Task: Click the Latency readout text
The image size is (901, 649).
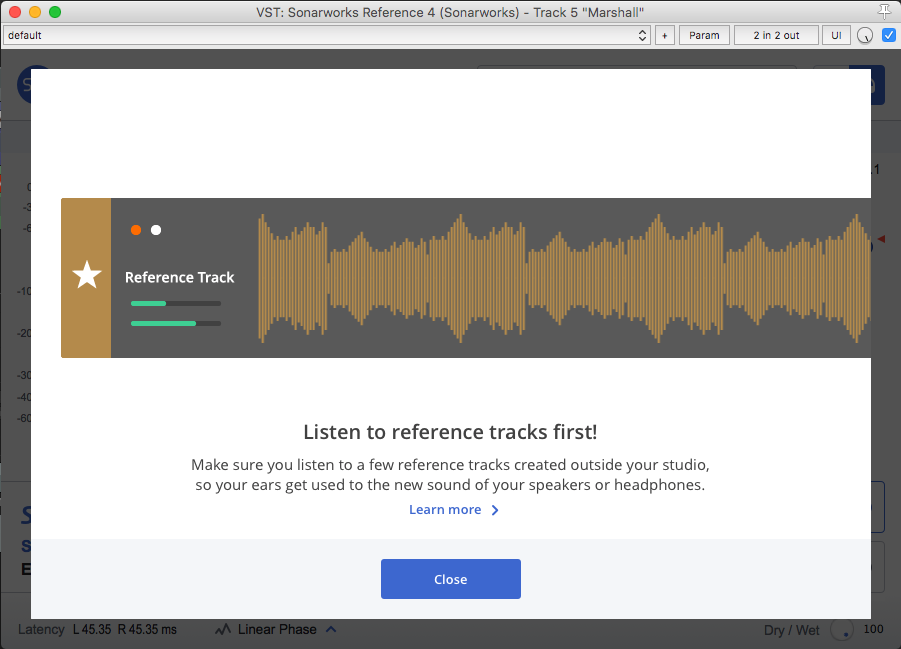Action: pos(98,629)
